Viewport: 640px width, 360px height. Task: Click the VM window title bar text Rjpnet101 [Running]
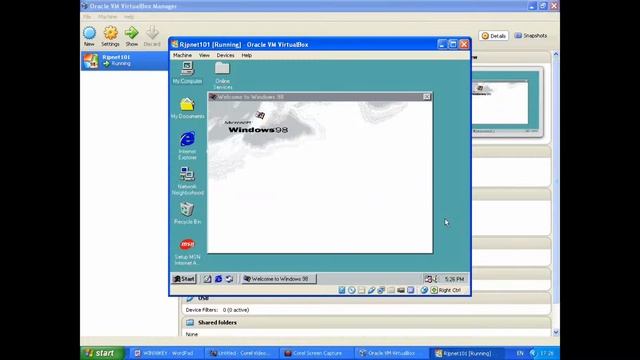coord(210,44)
